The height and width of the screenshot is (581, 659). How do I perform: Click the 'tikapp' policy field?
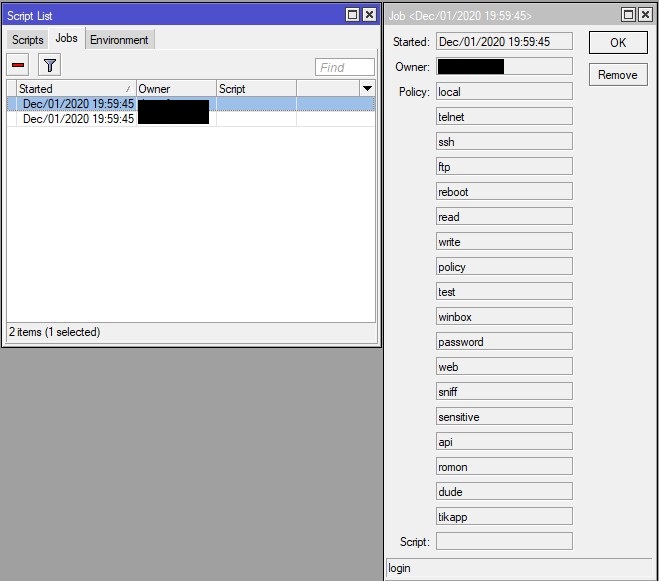tap(504, 517)
